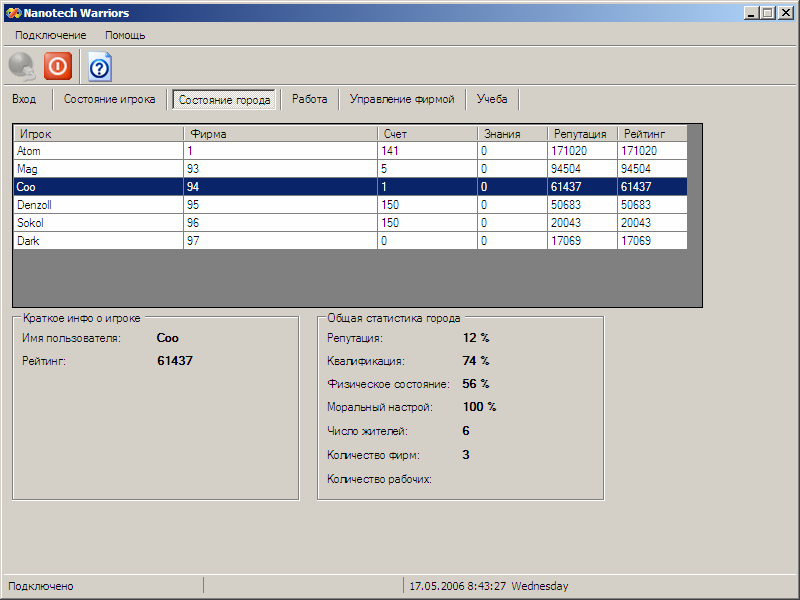Open help with the blue question-mark icon

click(x=99, y=67)
